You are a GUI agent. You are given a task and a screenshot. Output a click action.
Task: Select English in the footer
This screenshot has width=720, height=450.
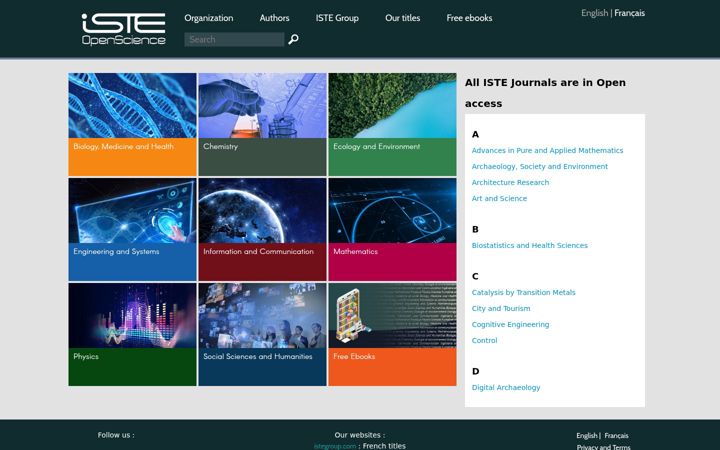click(x=587, y=436)
